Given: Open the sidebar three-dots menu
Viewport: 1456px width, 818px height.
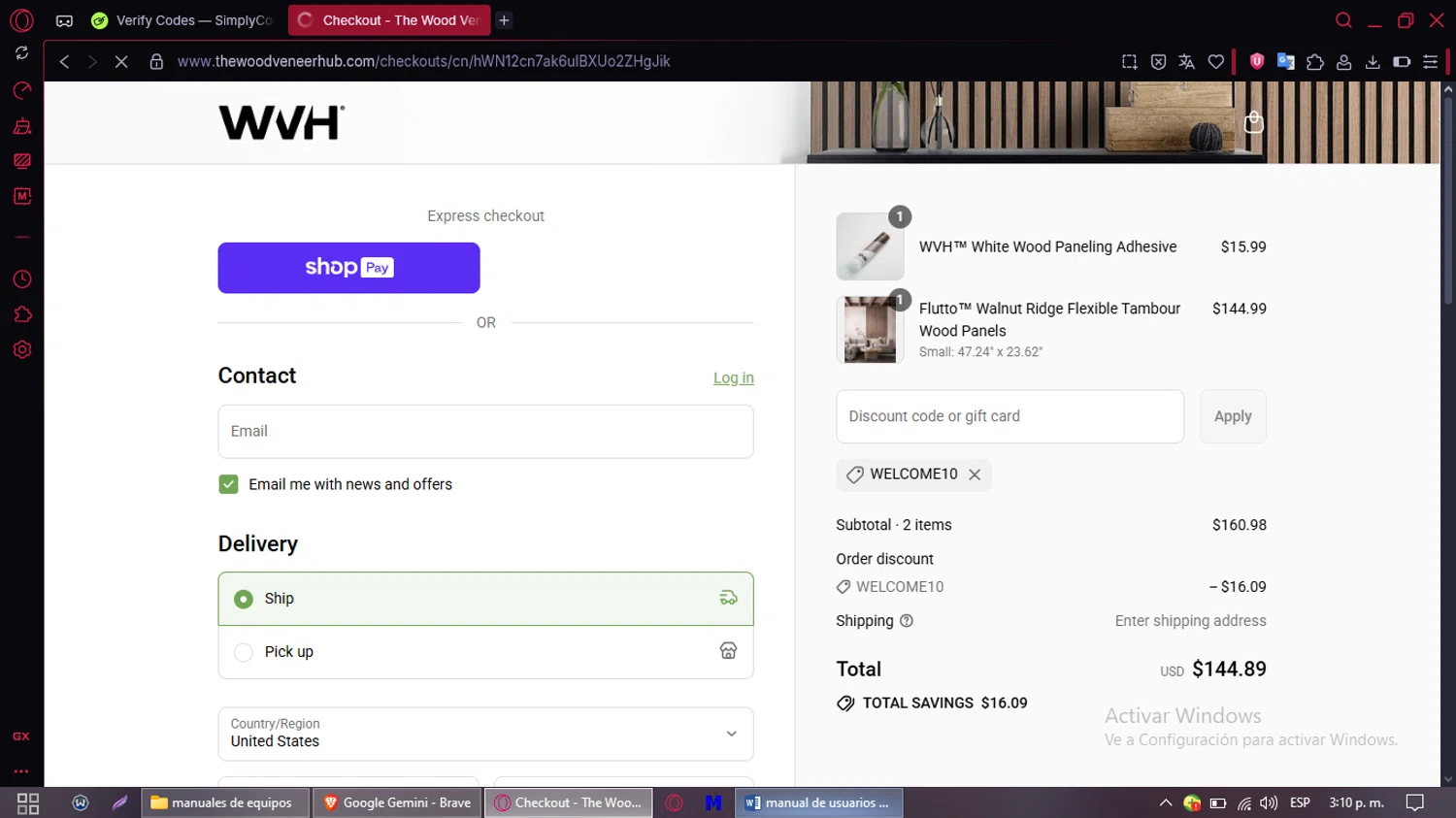Looking at the screenshot, I should [x=21, y=771].
